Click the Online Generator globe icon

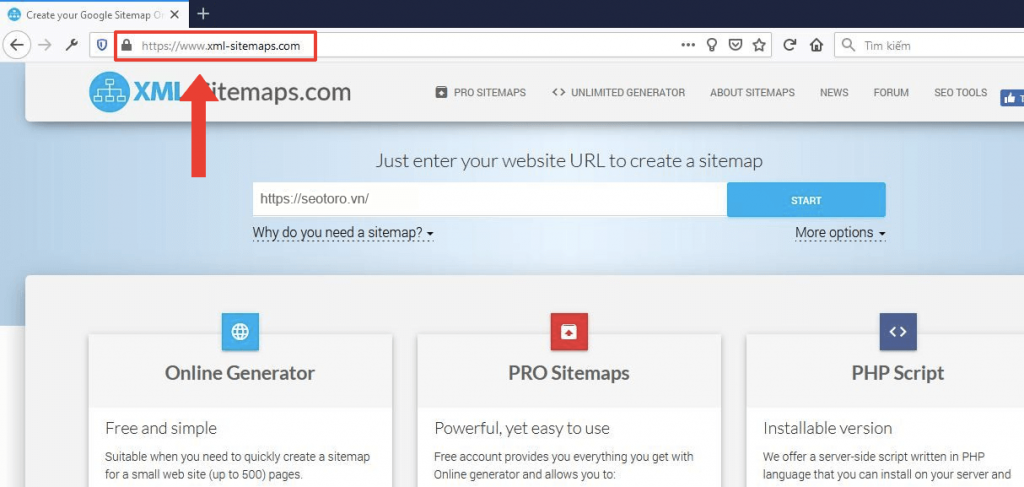(x=240, y=332)
